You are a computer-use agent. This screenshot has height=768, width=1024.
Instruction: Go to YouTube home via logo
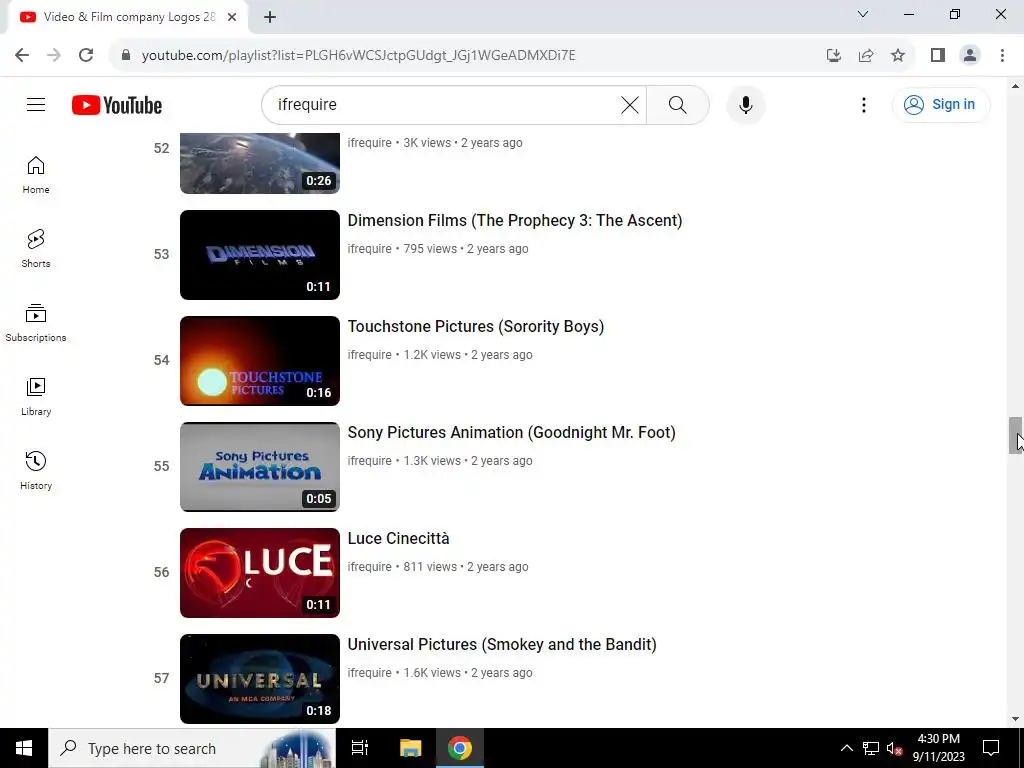[x=117, y=105]
